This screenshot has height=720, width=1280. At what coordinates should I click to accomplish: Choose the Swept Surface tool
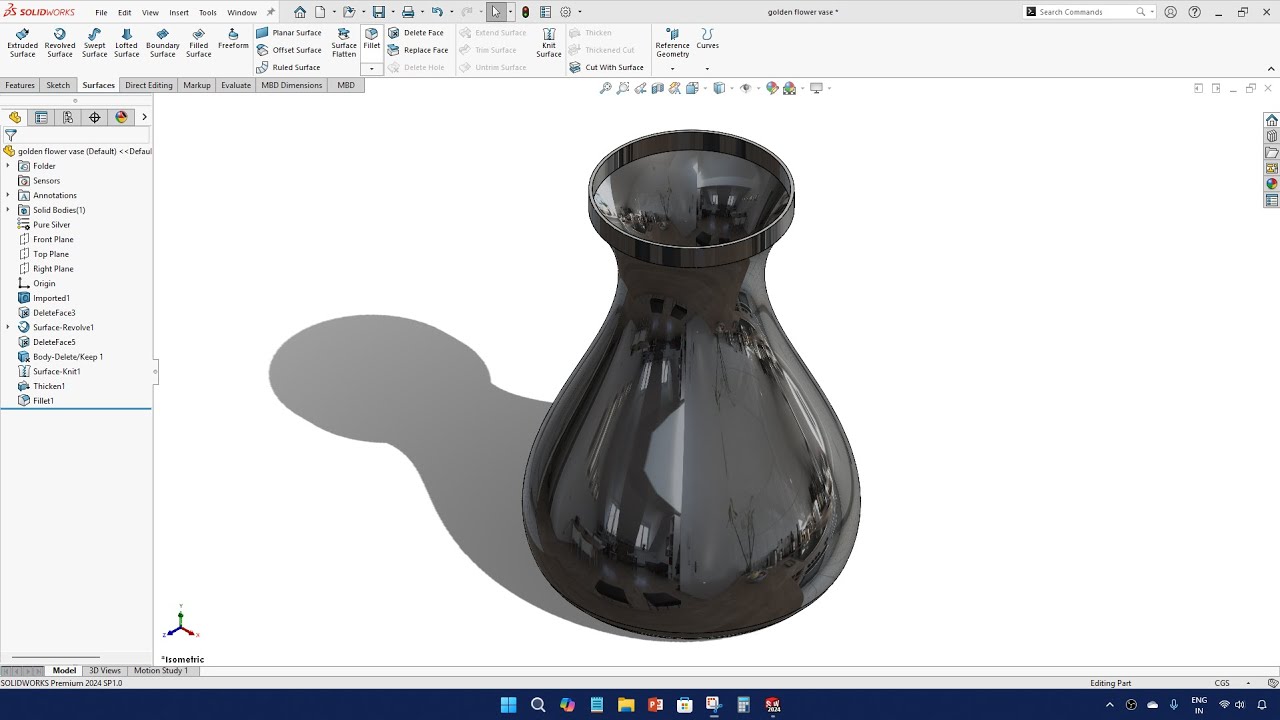click(94, 43)
